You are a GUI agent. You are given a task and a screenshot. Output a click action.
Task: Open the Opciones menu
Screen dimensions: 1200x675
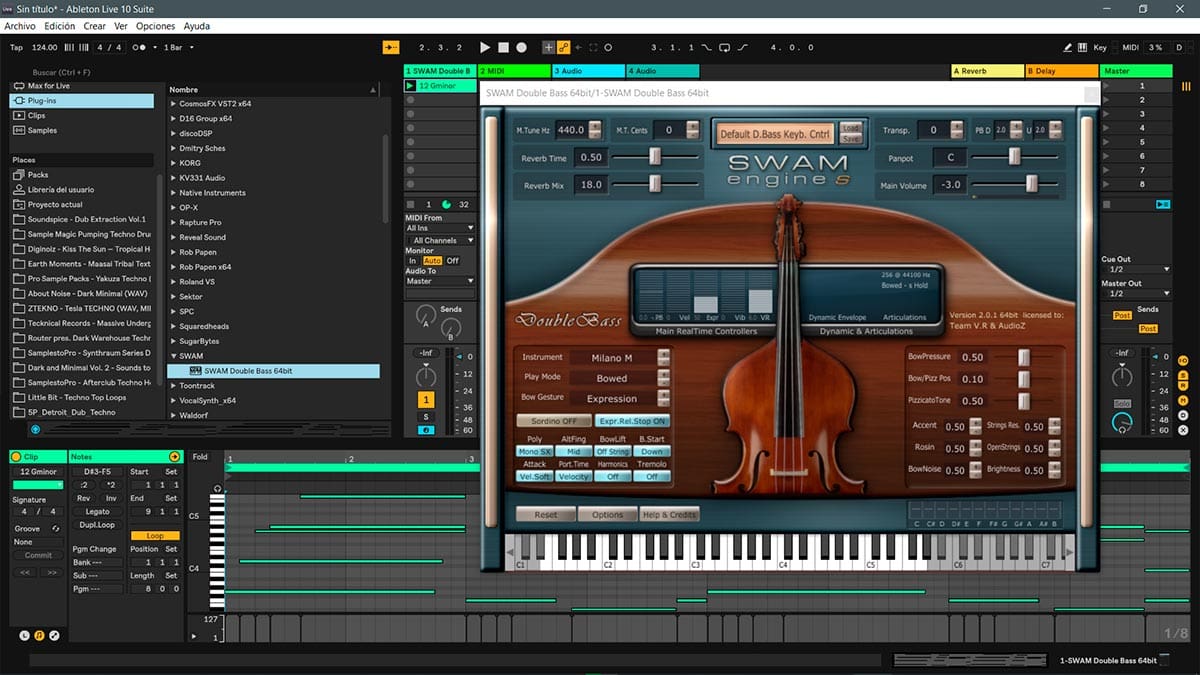coord(155,26)
